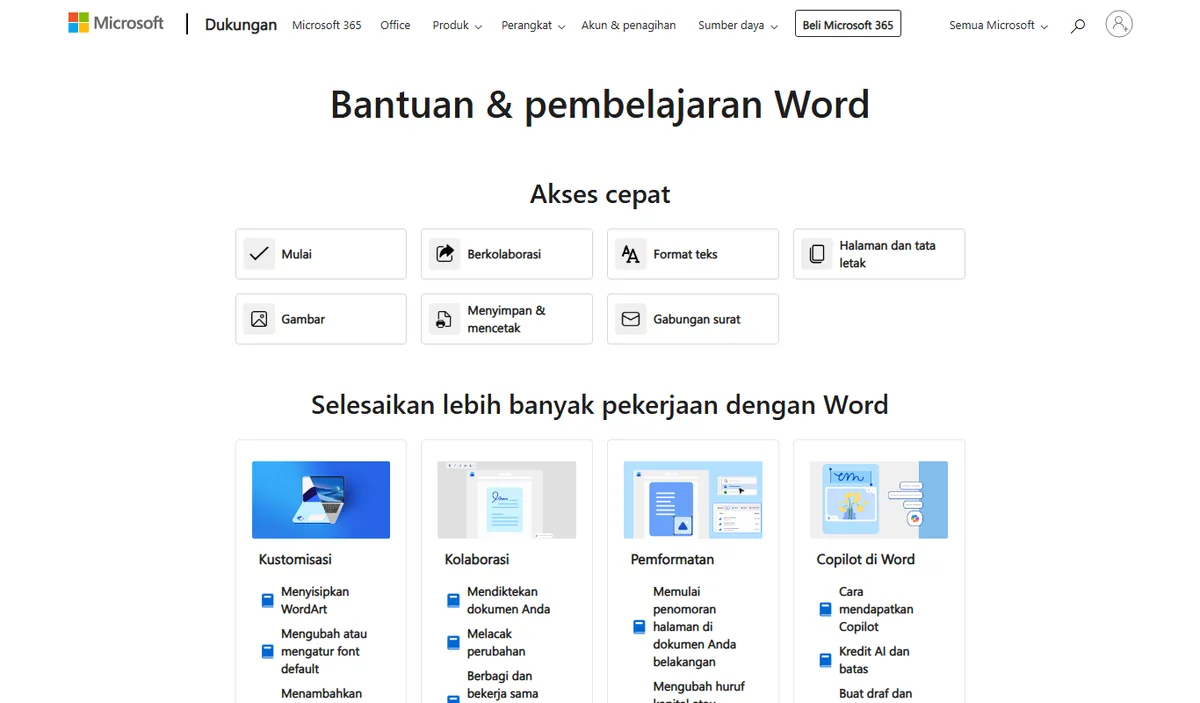Open the Menyisipkan WordArt article link
Image resolution: width=1200 pixels, height=703 pixels.
point(315,600)
